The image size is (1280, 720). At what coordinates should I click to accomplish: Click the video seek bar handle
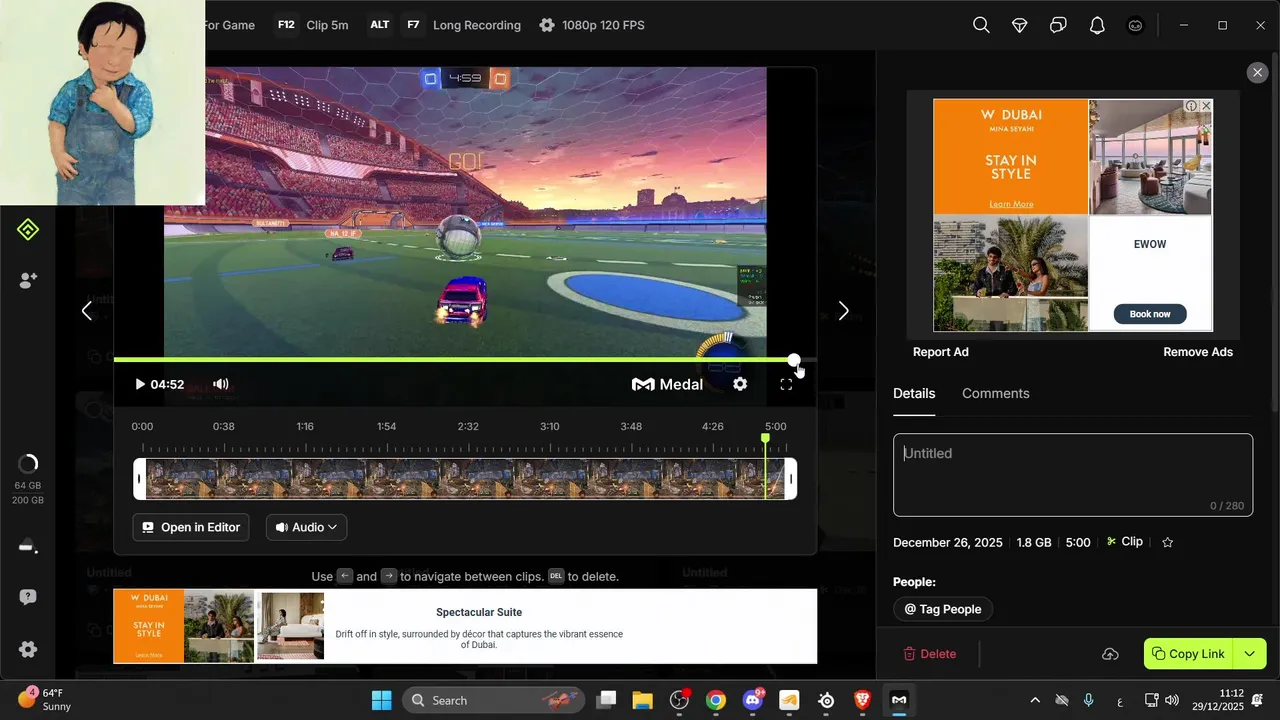point(793,359)
